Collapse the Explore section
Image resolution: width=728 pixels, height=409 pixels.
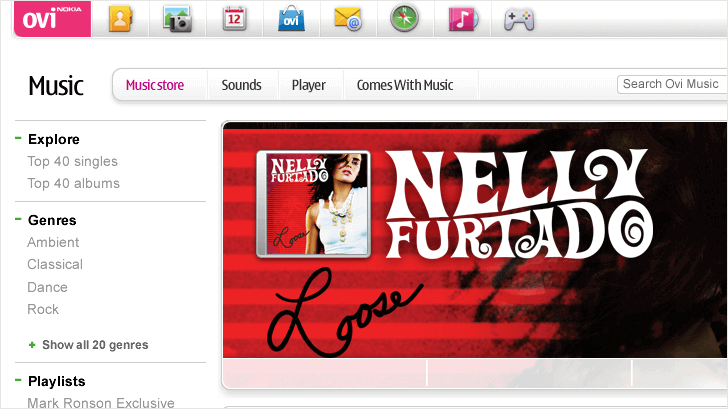tap(18, 139)
